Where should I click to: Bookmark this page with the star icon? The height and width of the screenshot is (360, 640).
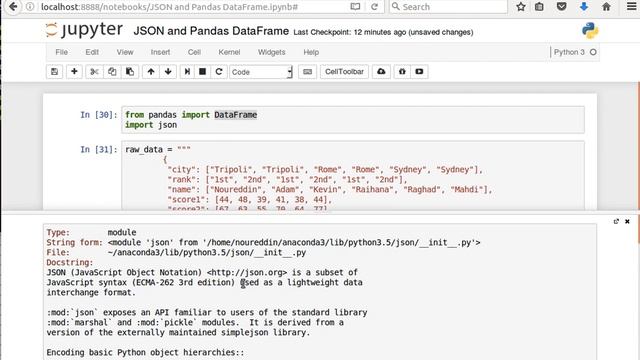click(x=521, y=7)
